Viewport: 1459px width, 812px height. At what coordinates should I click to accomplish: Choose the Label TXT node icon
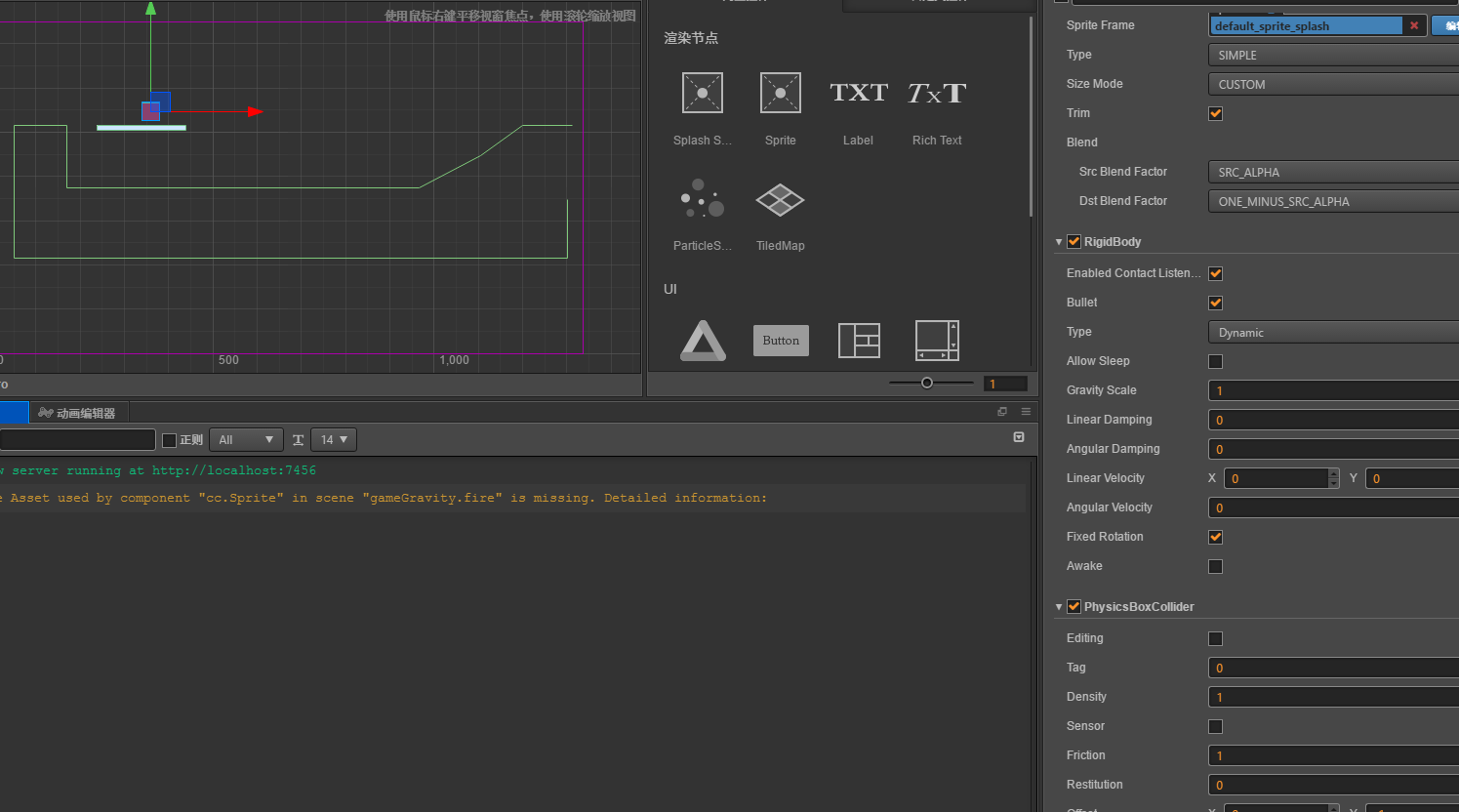[859, 93]
